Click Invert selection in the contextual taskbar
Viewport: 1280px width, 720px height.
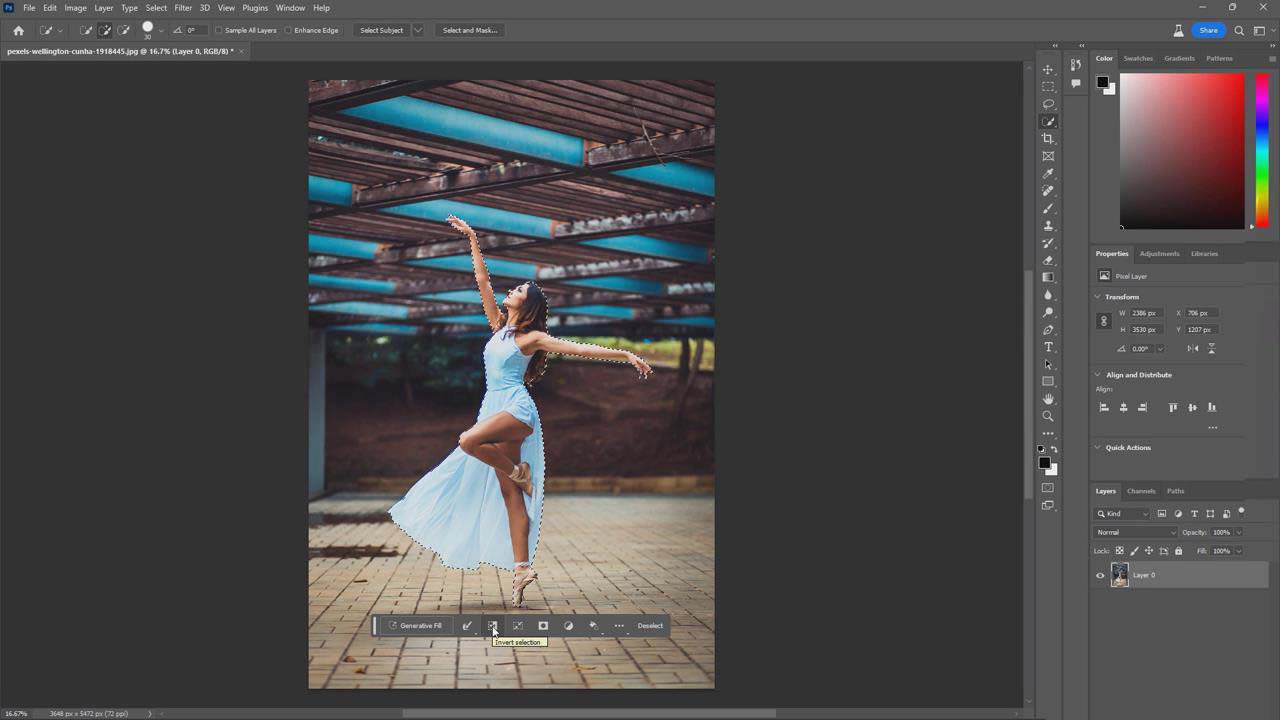coord(493,625)
